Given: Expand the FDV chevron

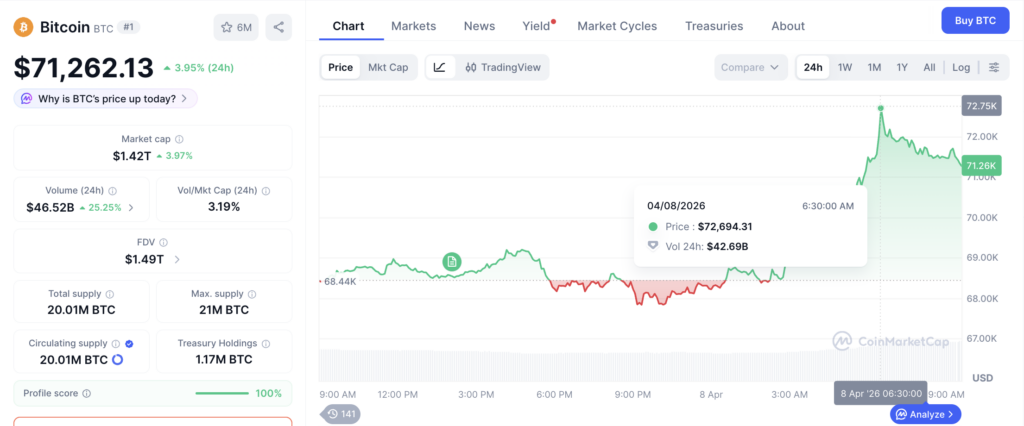Looking at the screenshot, I should [177, 259].
